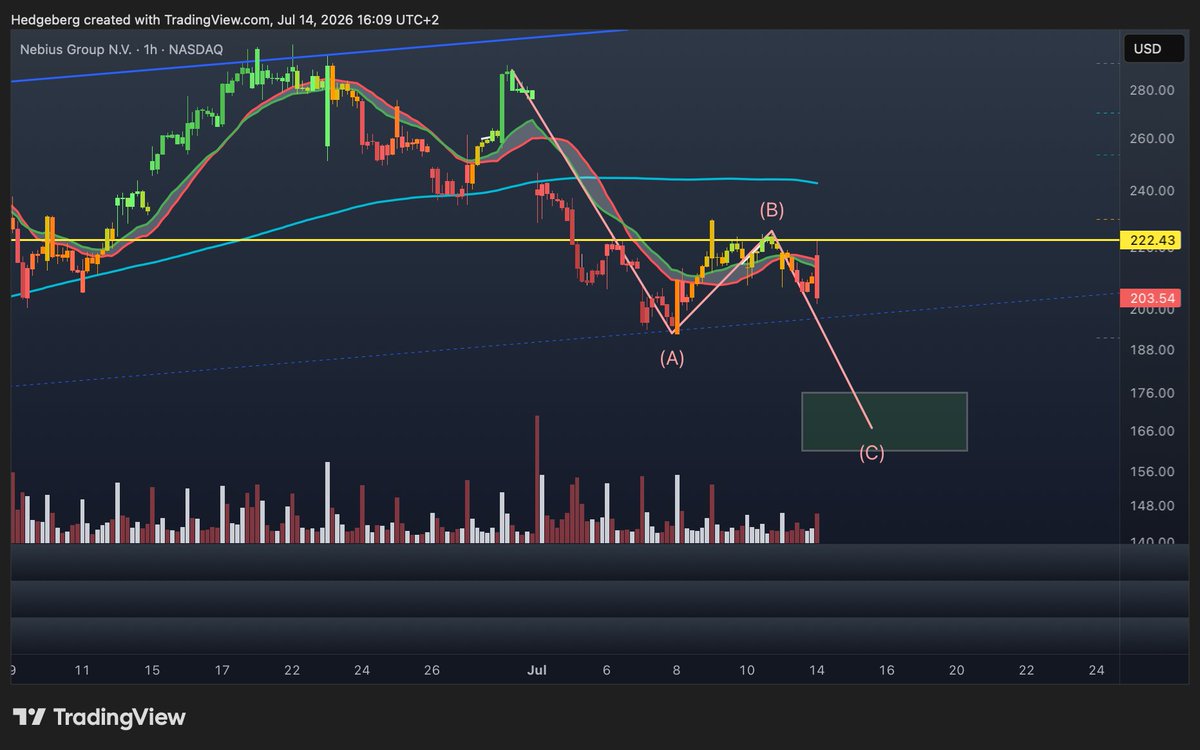Screen dimensions: 1200x750
Task: Click the 10 date label on time axis
Action: (746, 670)
